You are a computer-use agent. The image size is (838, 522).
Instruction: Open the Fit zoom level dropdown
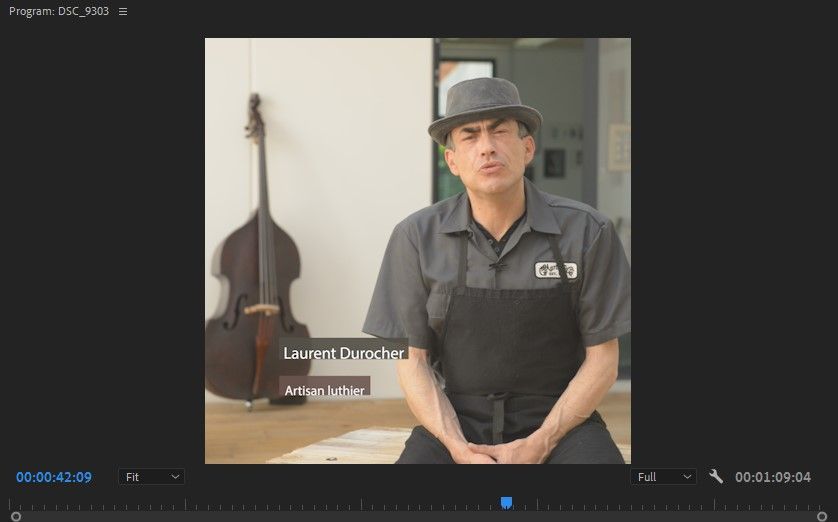click(151, 477)
